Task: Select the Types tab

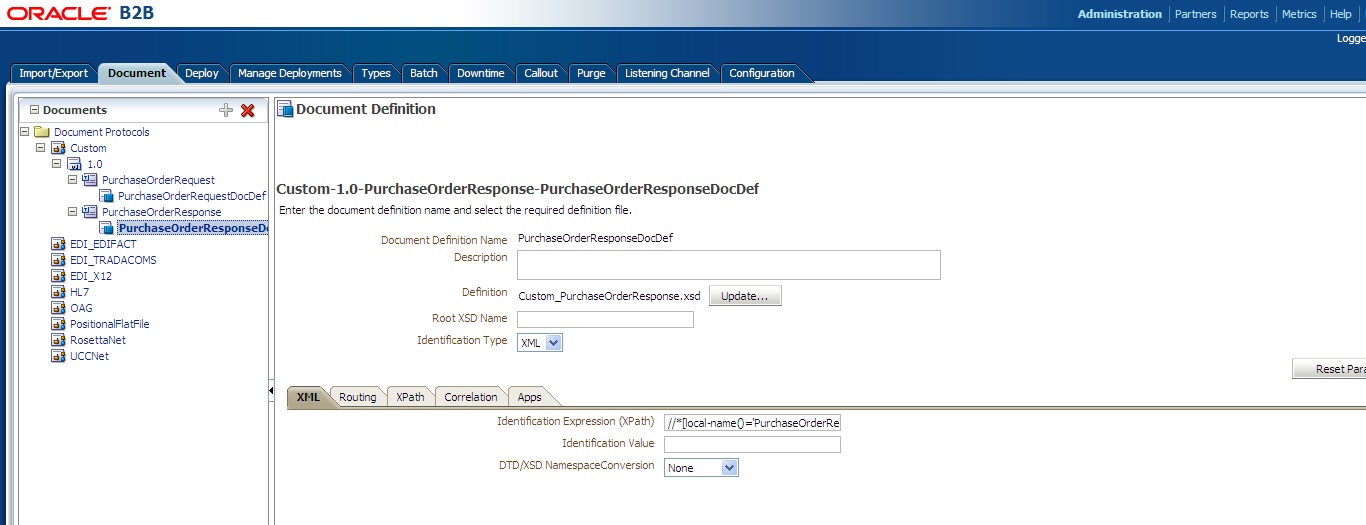Action: 376,73
